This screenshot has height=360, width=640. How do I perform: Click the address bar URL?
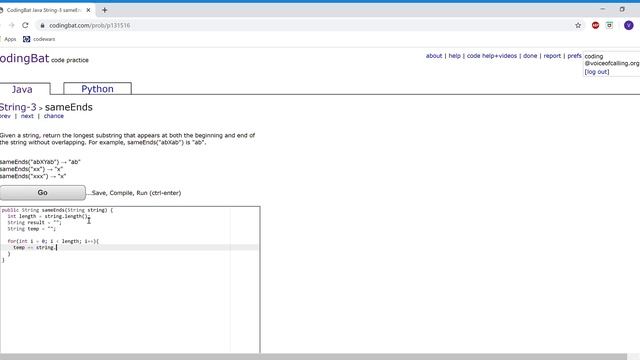(89, 25)
